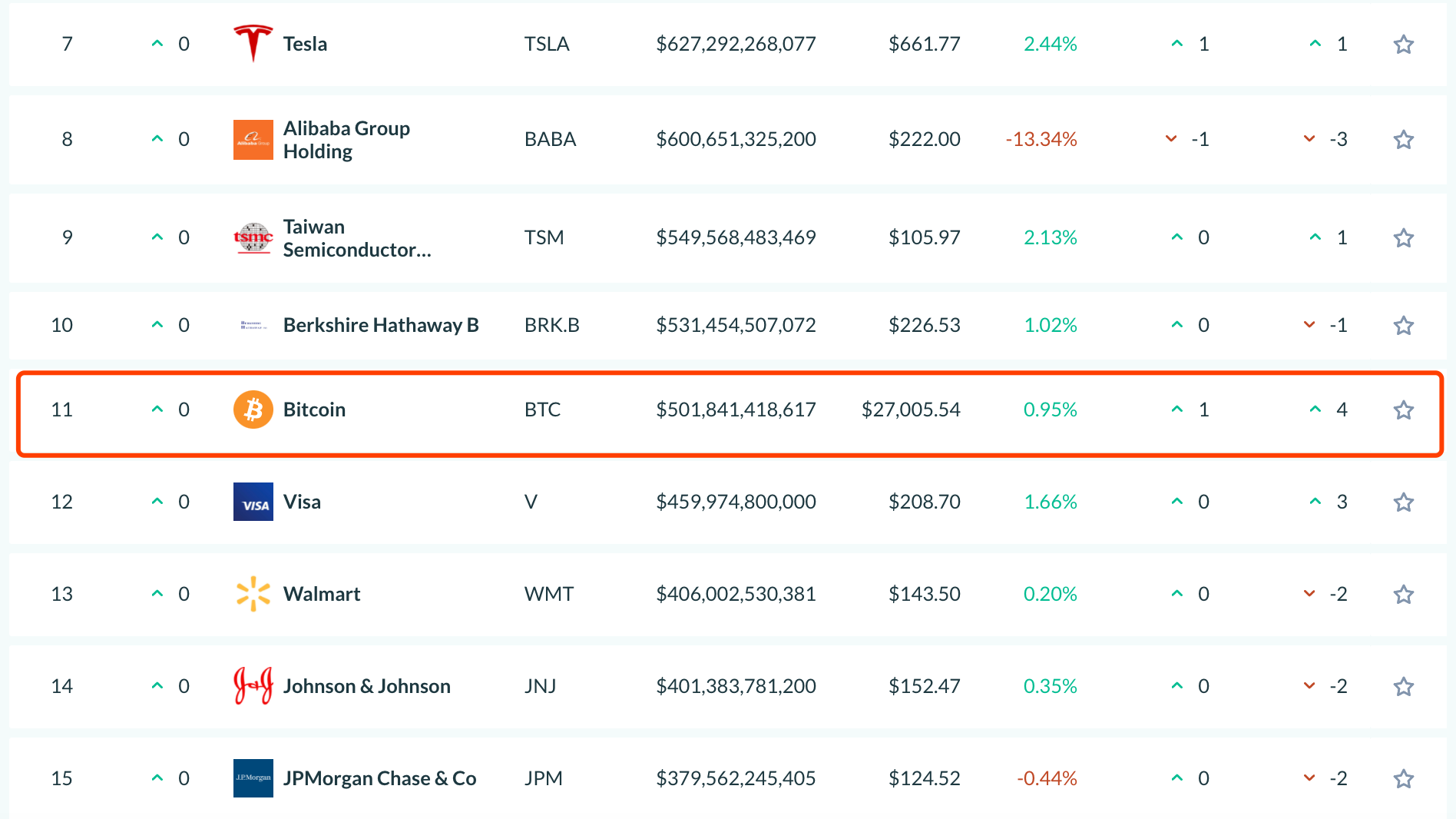
Task: Open the Visa company page
Action: [302, 502]
